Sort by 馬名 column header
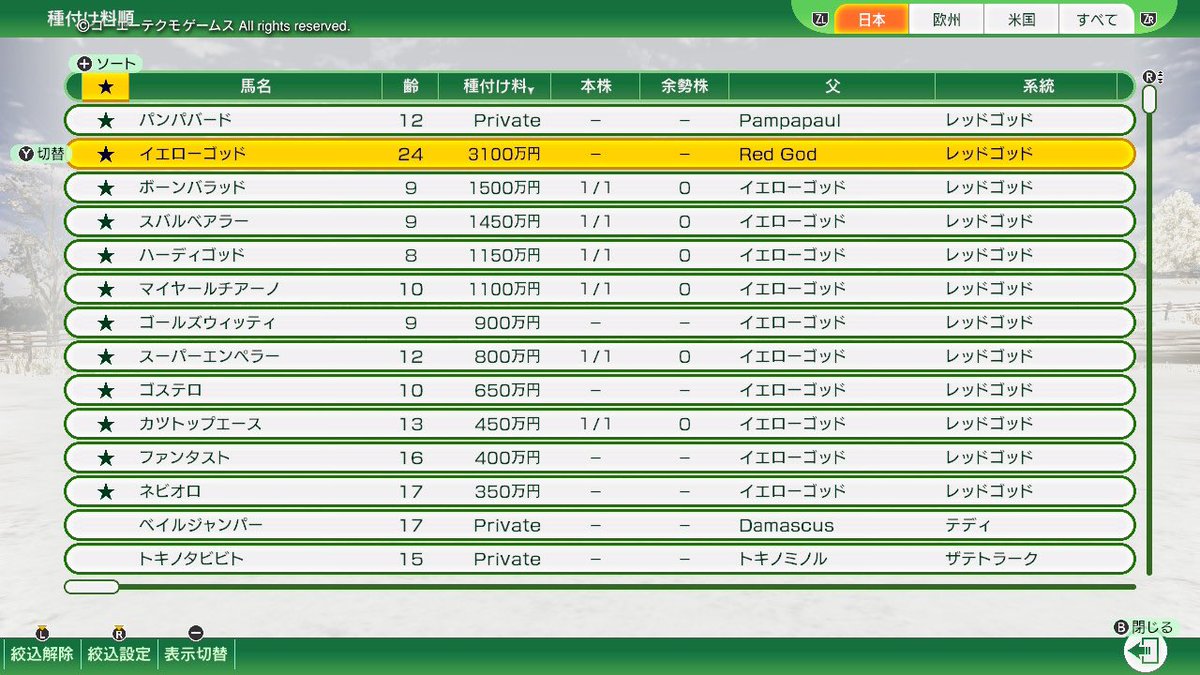 click(x=256, y=87)
